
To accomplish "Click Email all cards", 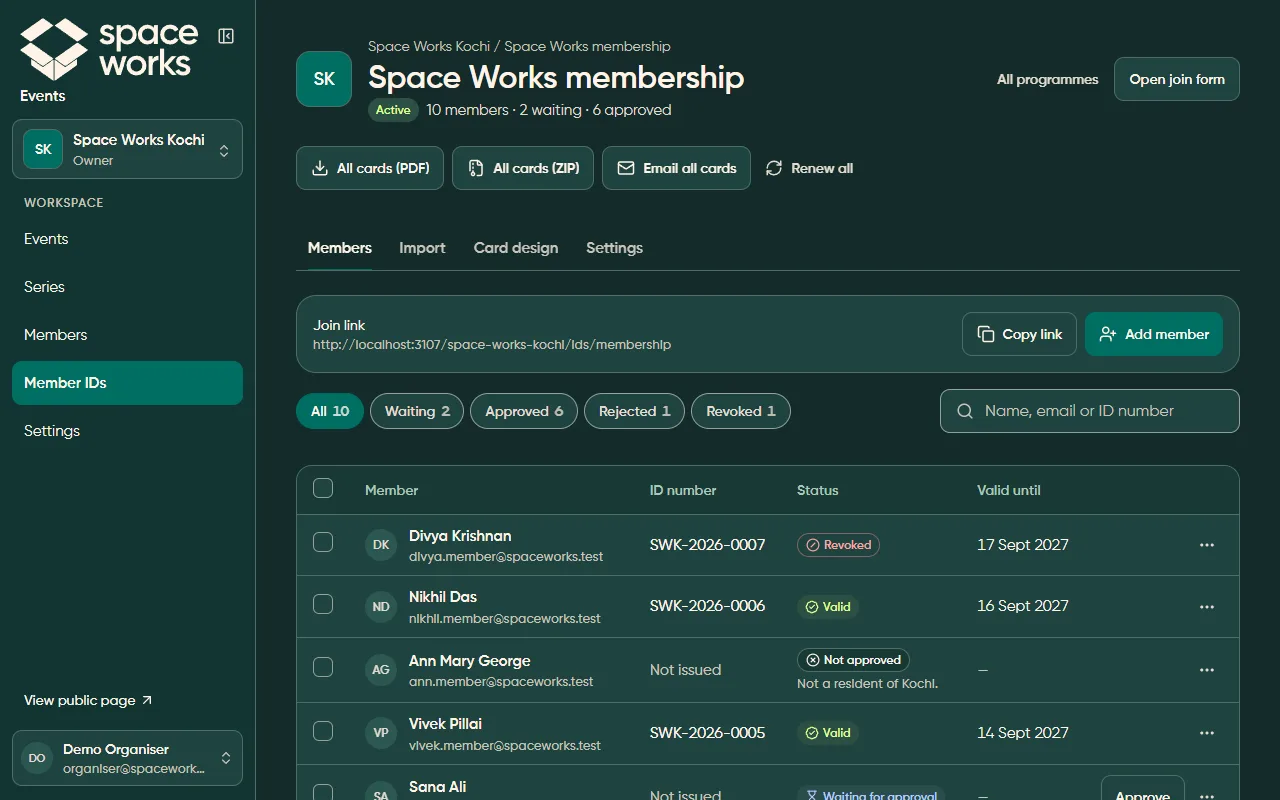I will coord(676,168).
